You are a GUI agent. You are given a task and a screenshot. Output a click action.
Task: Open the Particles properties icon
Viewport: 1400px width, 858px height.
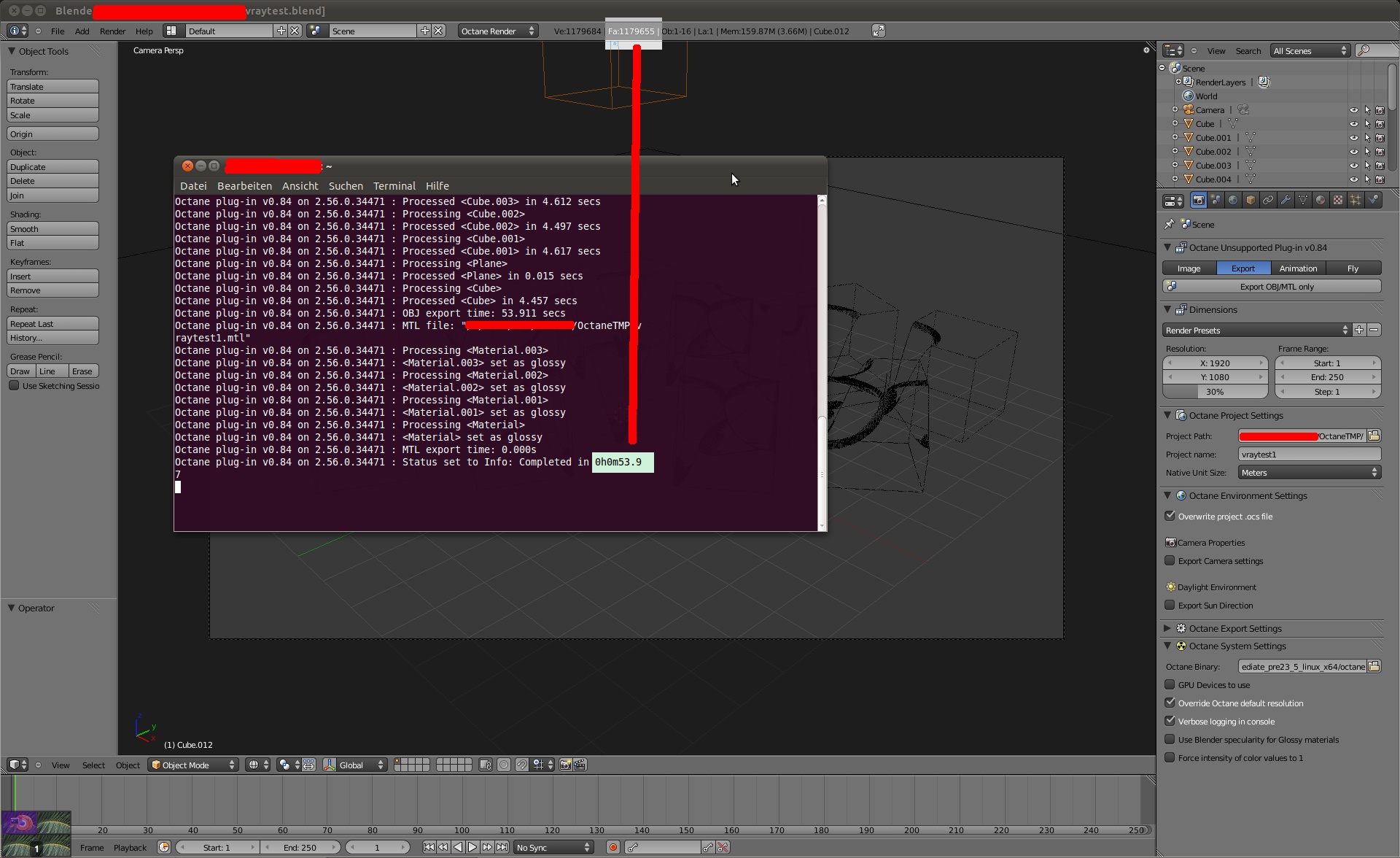pos(1356,200)
